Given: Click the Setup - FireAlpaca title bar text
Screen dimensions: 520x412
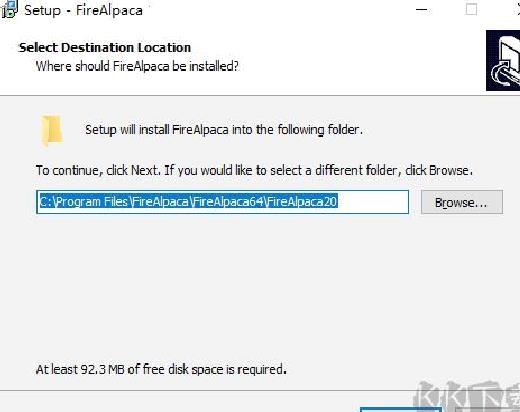Looking at the screenshot, I should 83,10.
